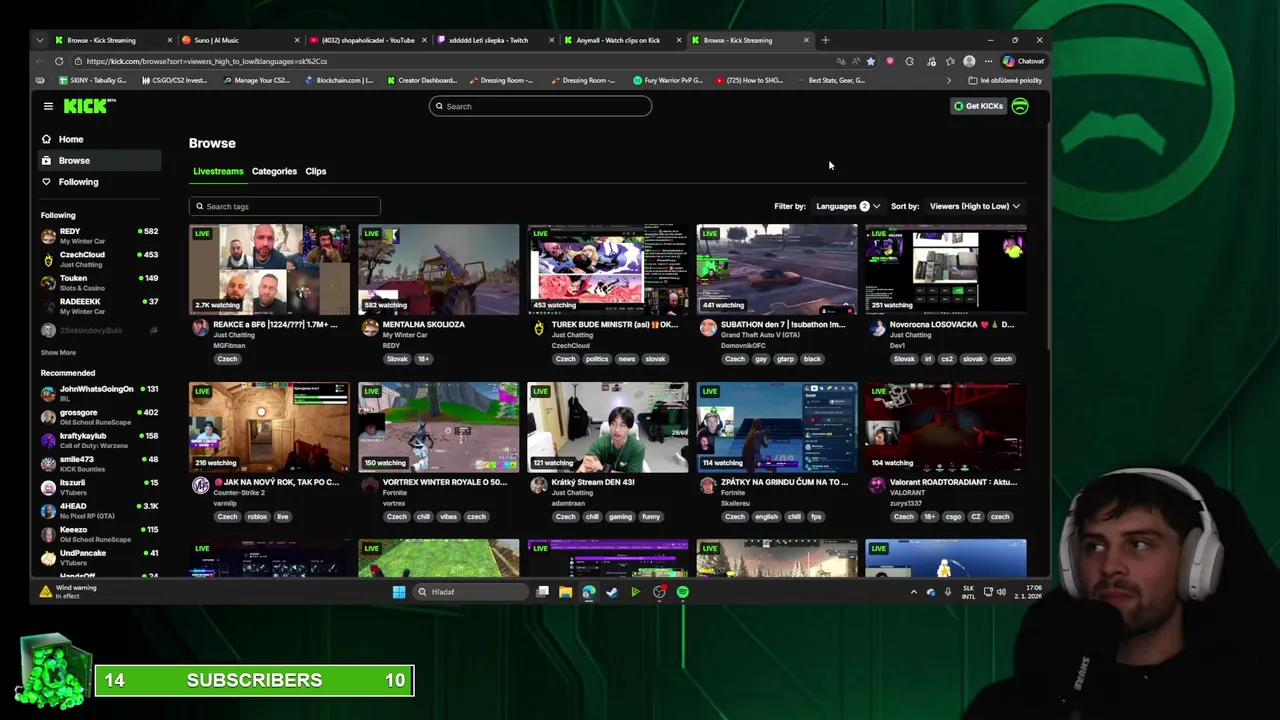The width and height of the screenshot is (1280, 720).
Task: Click varmilp avatar under JAK NA NOVÝ ROK
Action: [200, 485]
